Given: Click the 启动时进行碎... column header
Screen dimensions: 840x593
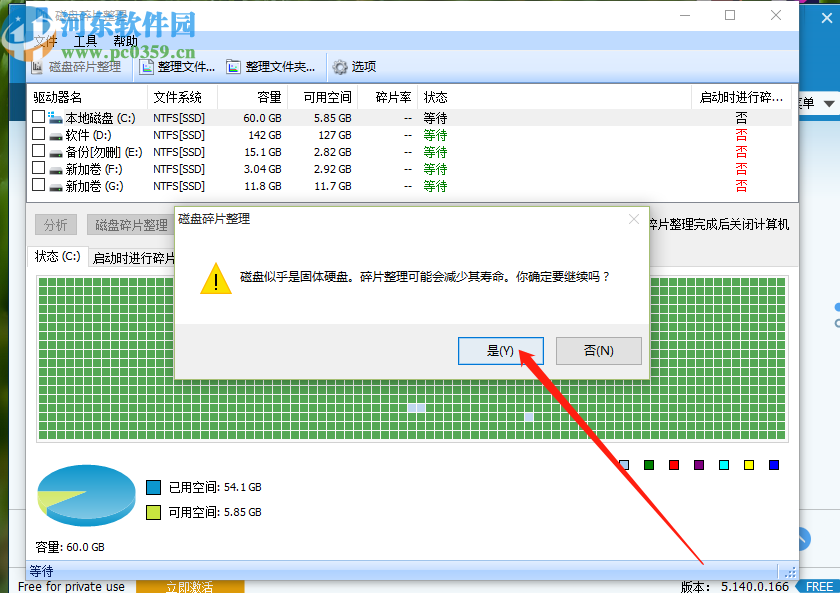Looking at the screenshot, I should 741,97.
